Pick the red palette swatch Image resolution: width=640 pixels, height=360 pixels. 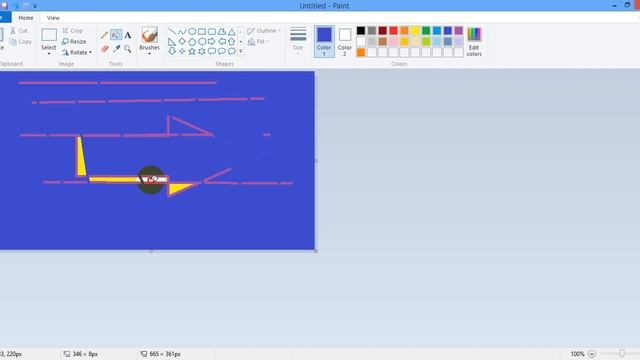pos(393,31)
